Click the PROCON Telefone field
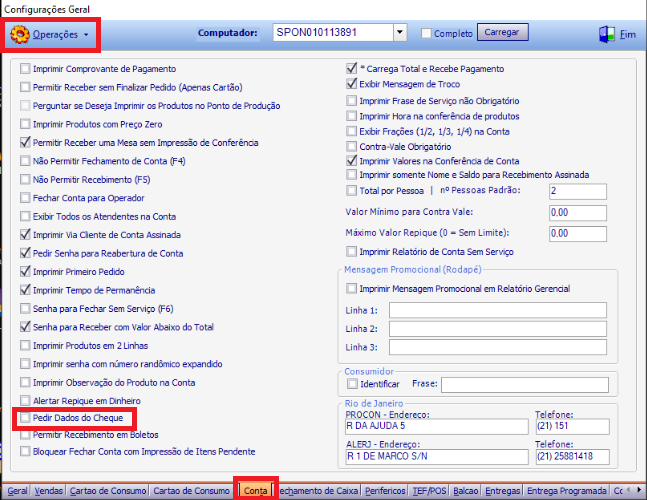 click(572, 427)
